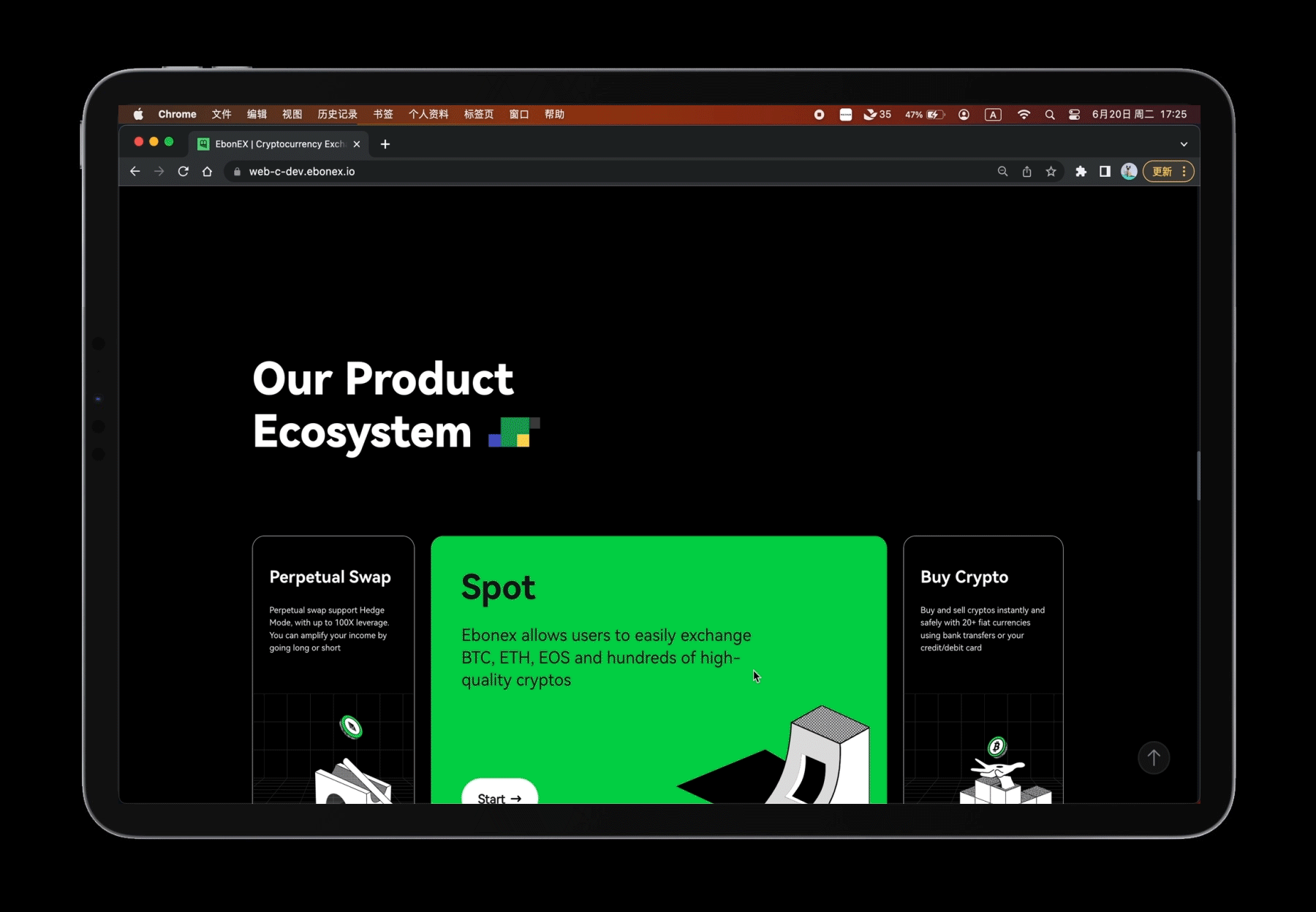Click the user account menu bar icon
This screenshot has height=912, width=1316.
point(964,115)
